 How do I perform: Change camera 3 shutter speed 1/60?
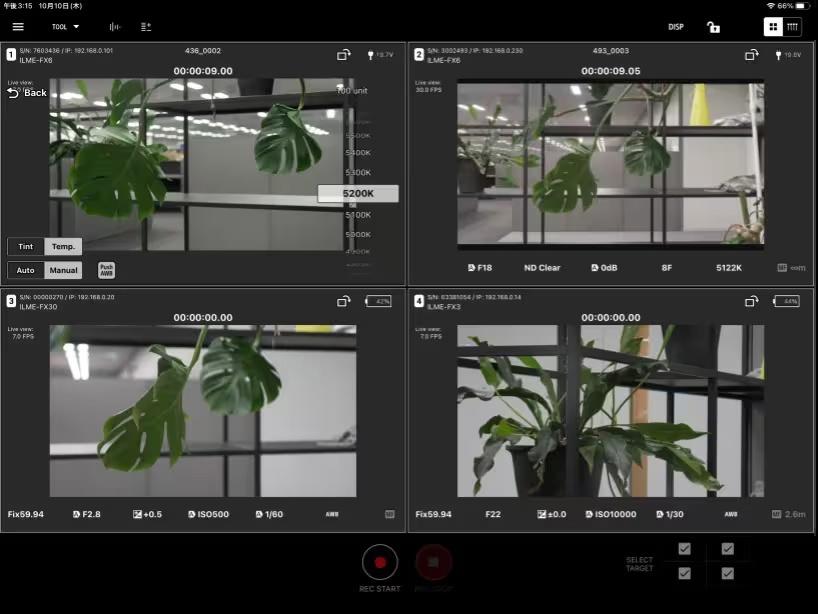pyautogui.click(x=269, y=514)
